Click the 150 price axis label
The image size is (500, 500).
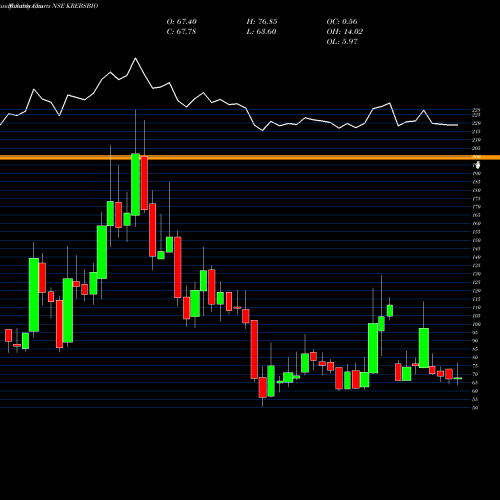[476, 240]
